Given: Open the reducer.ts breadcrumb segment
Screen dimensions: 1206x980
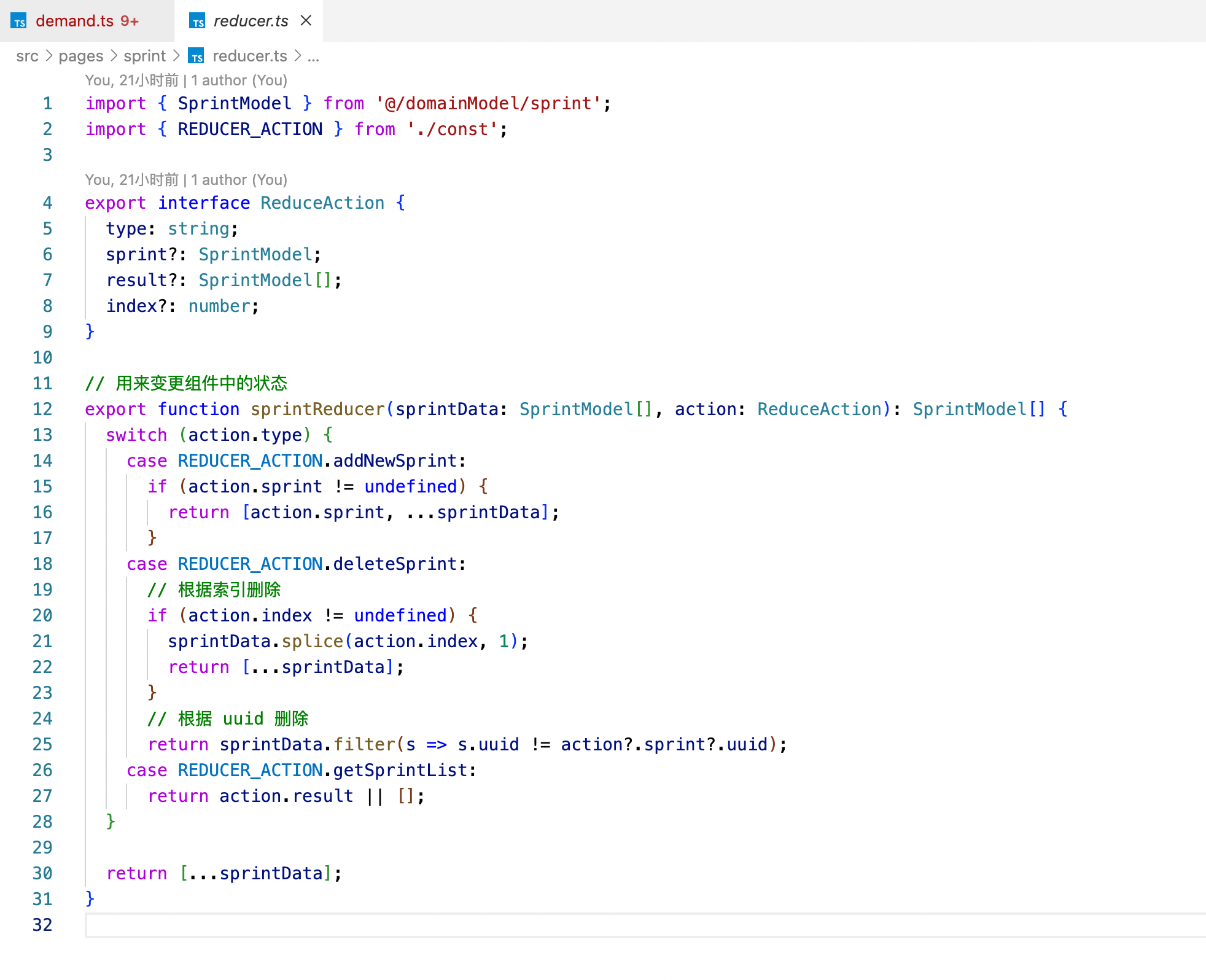Looking at the screenshot, I should (x=249, y=56).
